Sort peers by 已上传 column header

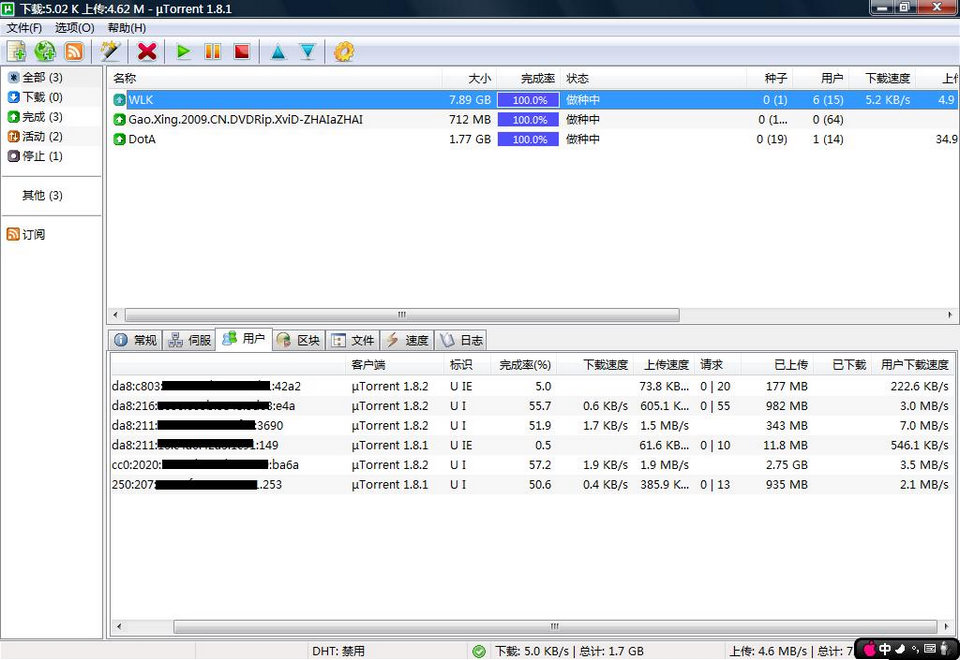[776, 365]
